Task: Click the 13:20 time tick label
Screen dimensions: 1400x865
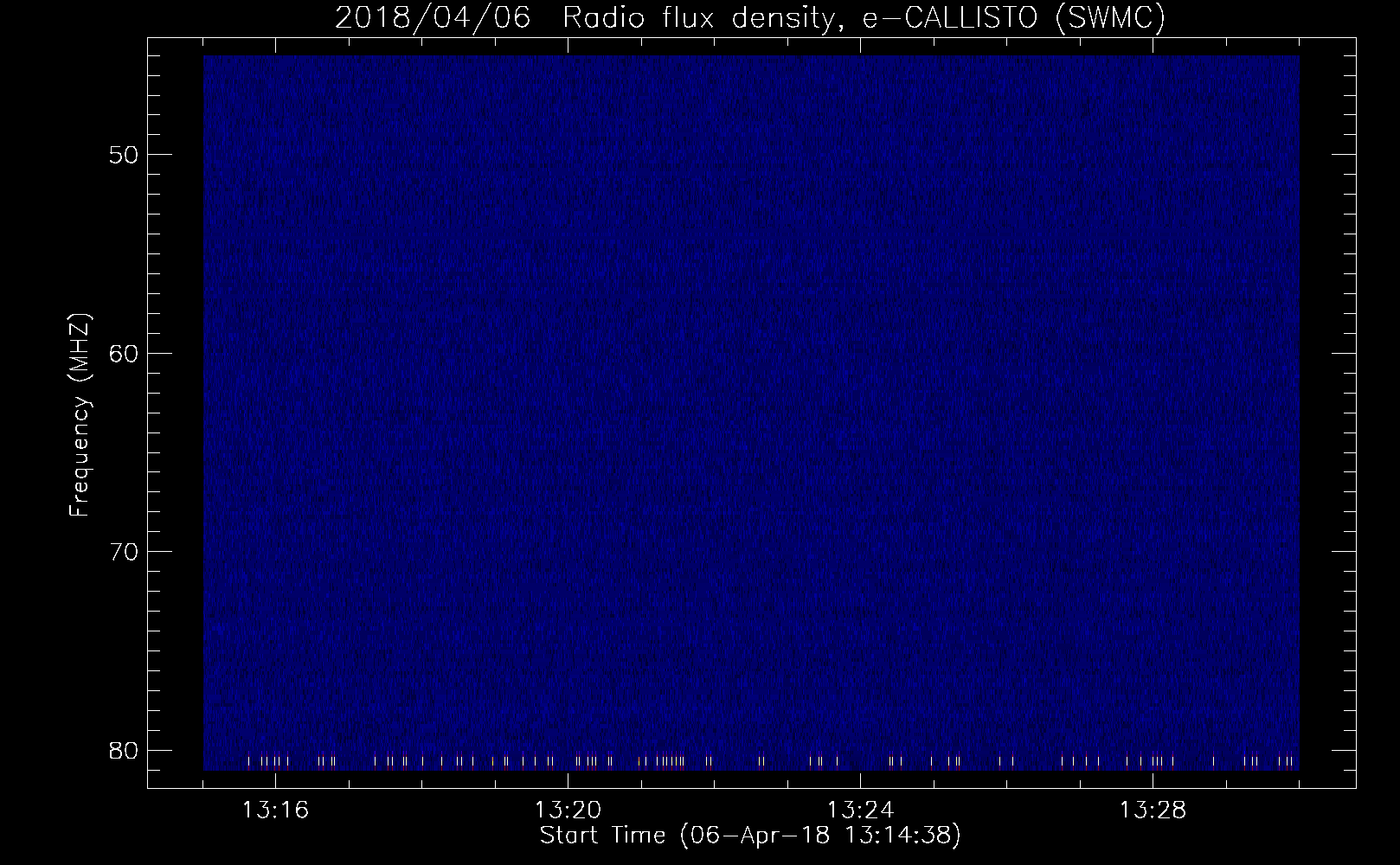Action: click(x=568, y=811)
